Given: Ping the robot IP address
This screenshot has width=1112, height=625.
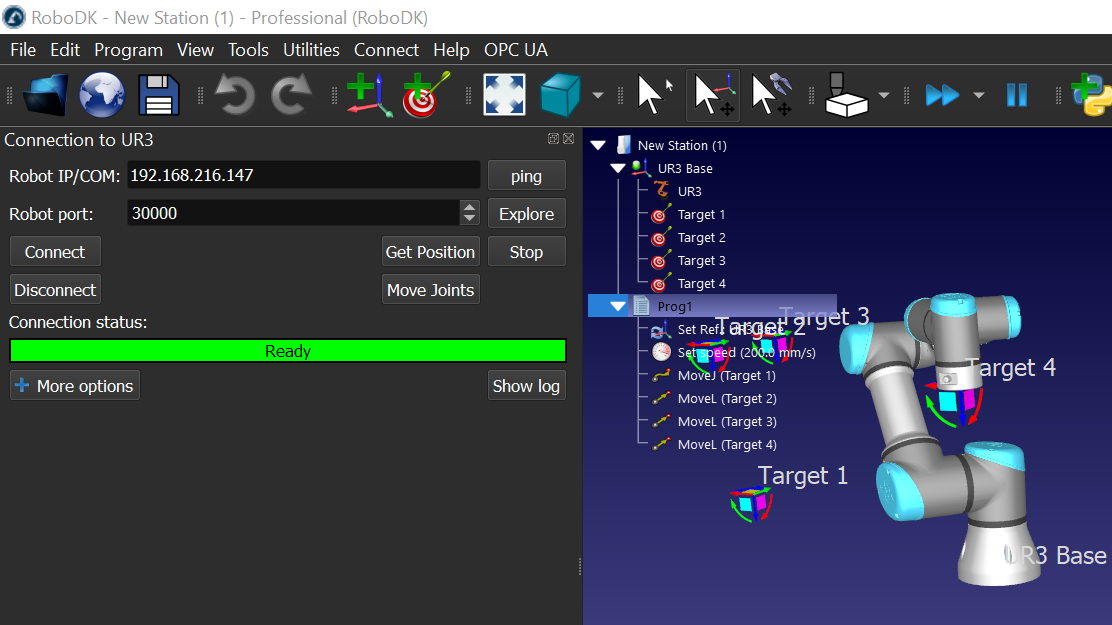Looking at the screenshot, I should [526, 176].
